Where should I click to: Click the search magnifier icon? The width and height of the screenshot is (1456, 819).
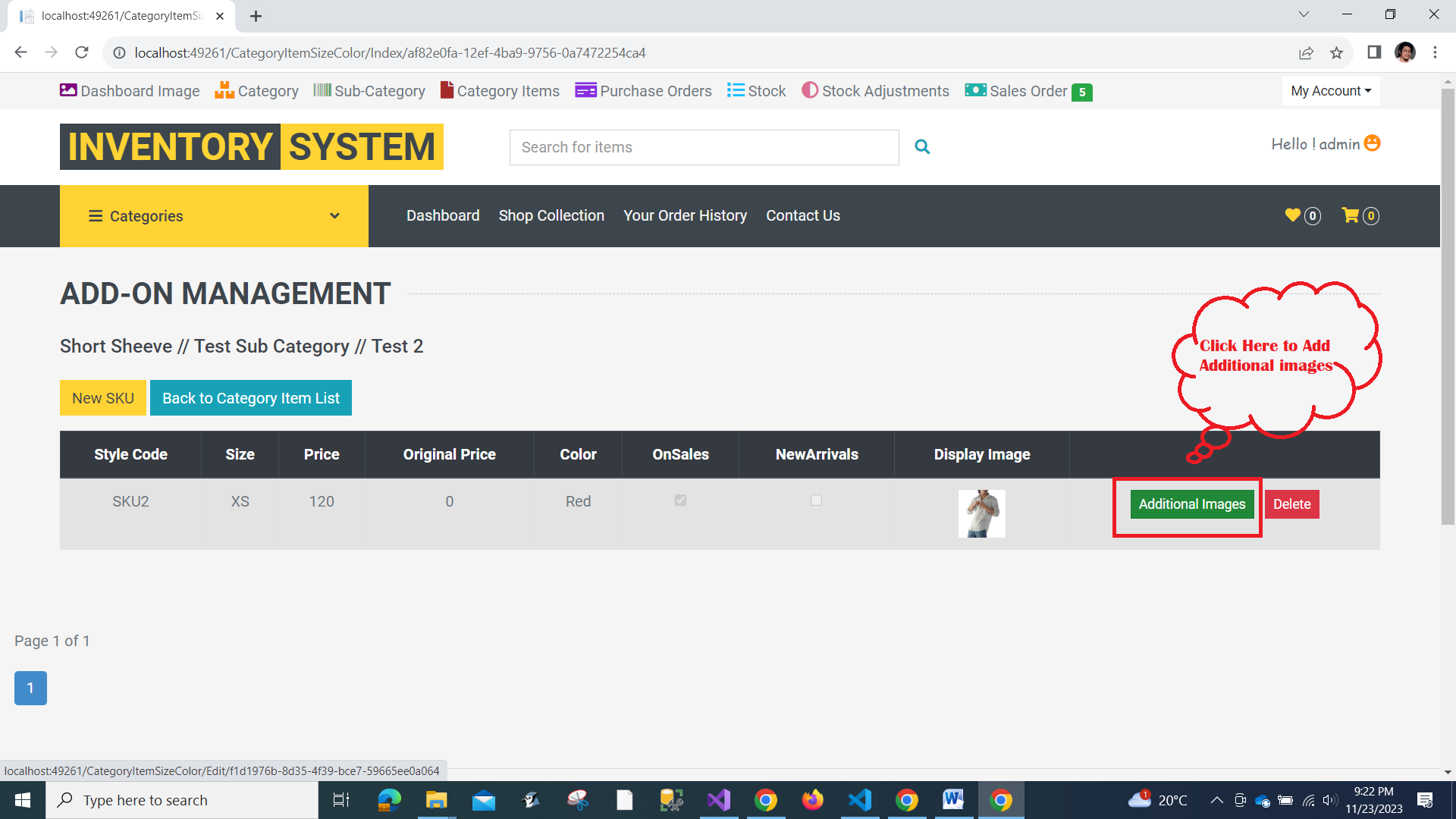[x=922, y=147]
